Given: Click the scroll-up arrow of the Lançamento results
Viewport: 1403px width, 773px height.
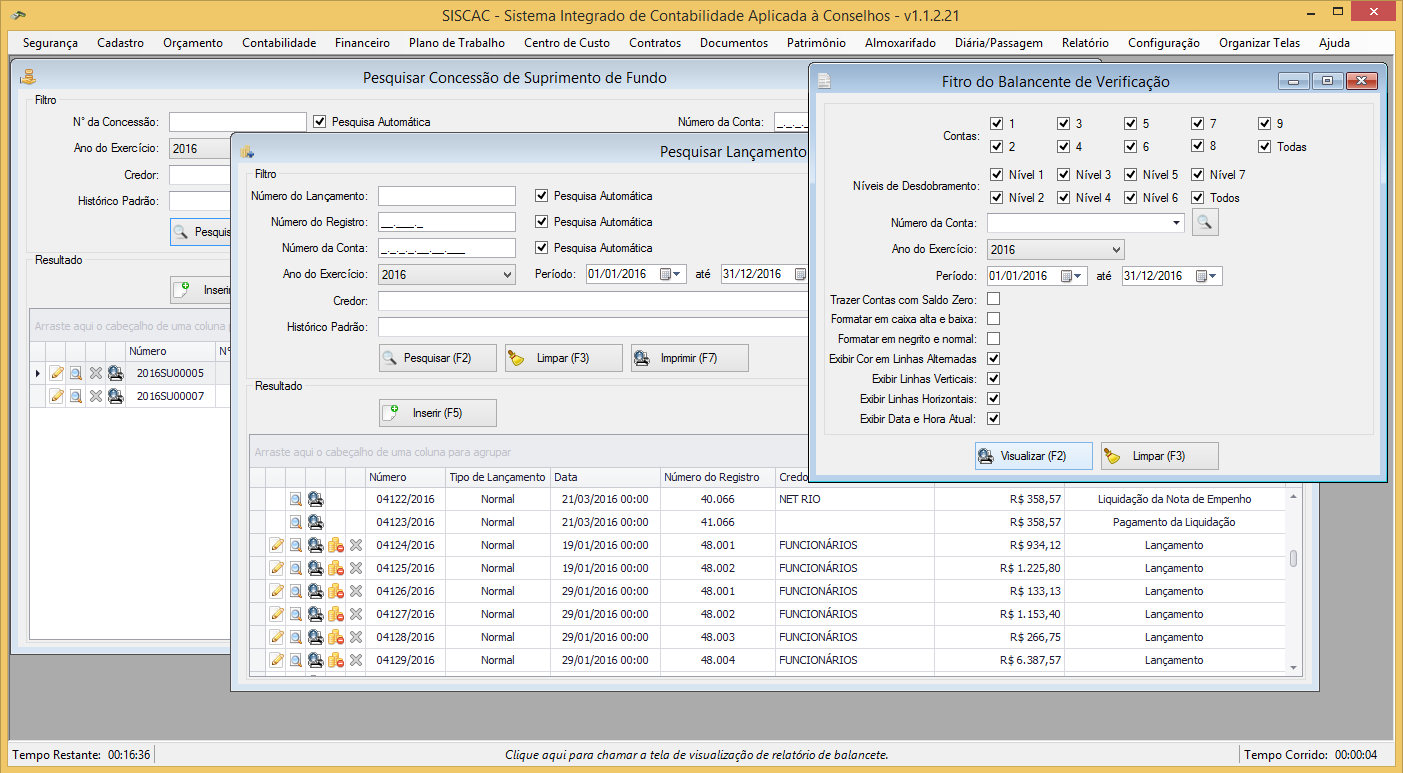Looking at the screenshot, I should (1293, 495).
